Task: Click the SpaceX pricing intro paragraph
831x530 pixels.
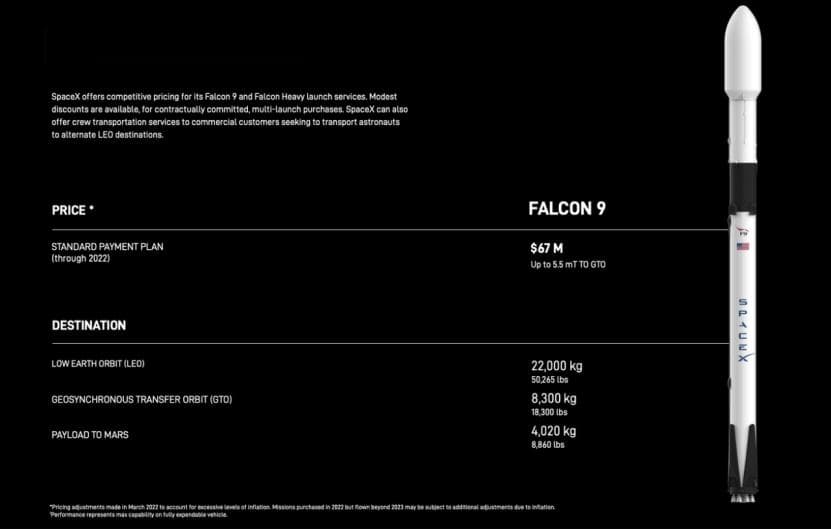Action: [229, 116]
